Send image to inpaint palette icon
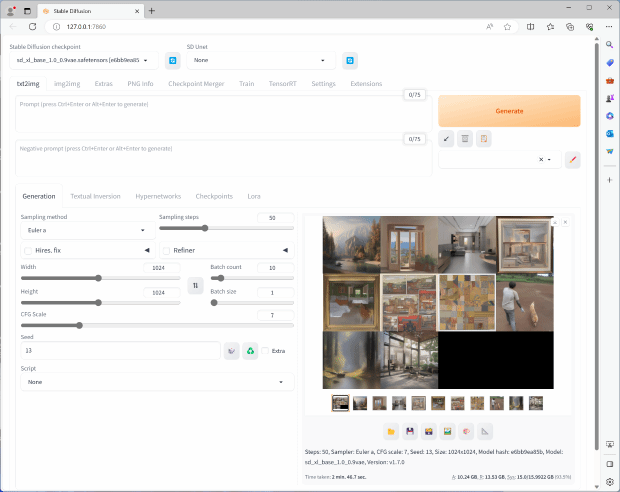Screen dimensions: 620x492 pos(466,431)
